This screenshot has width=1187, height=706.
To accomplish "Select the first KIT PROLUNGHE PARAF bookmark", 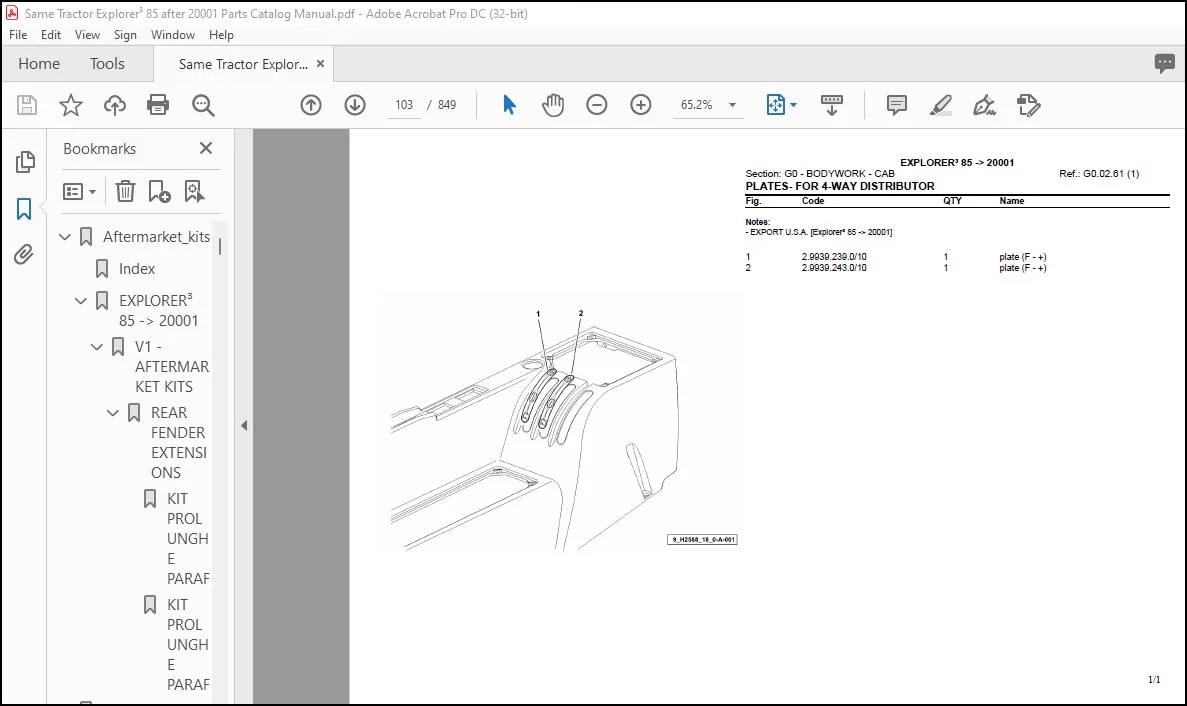I will (188, 539).
